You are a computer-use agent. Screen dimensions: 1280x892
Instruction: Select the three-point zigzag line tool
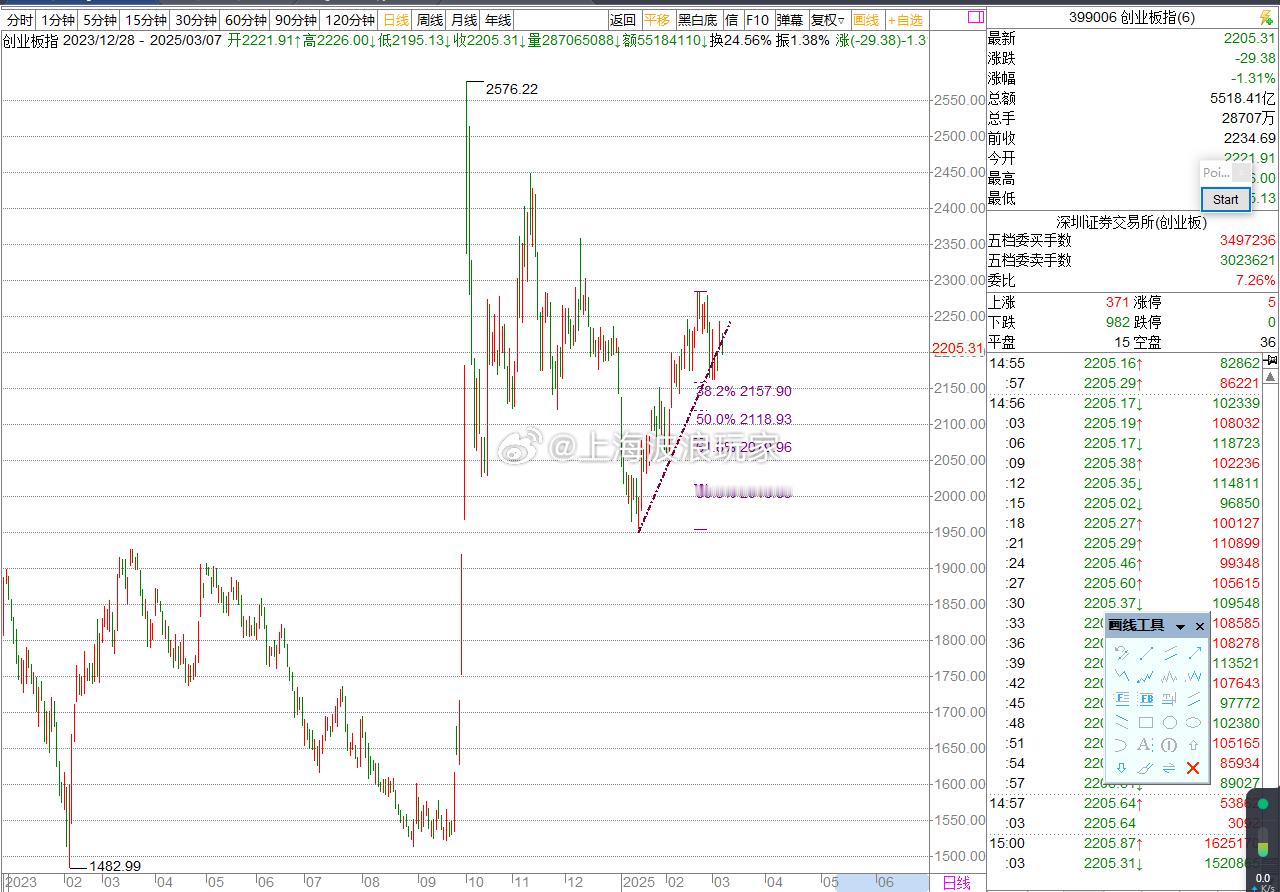[x=1122, y=676]
